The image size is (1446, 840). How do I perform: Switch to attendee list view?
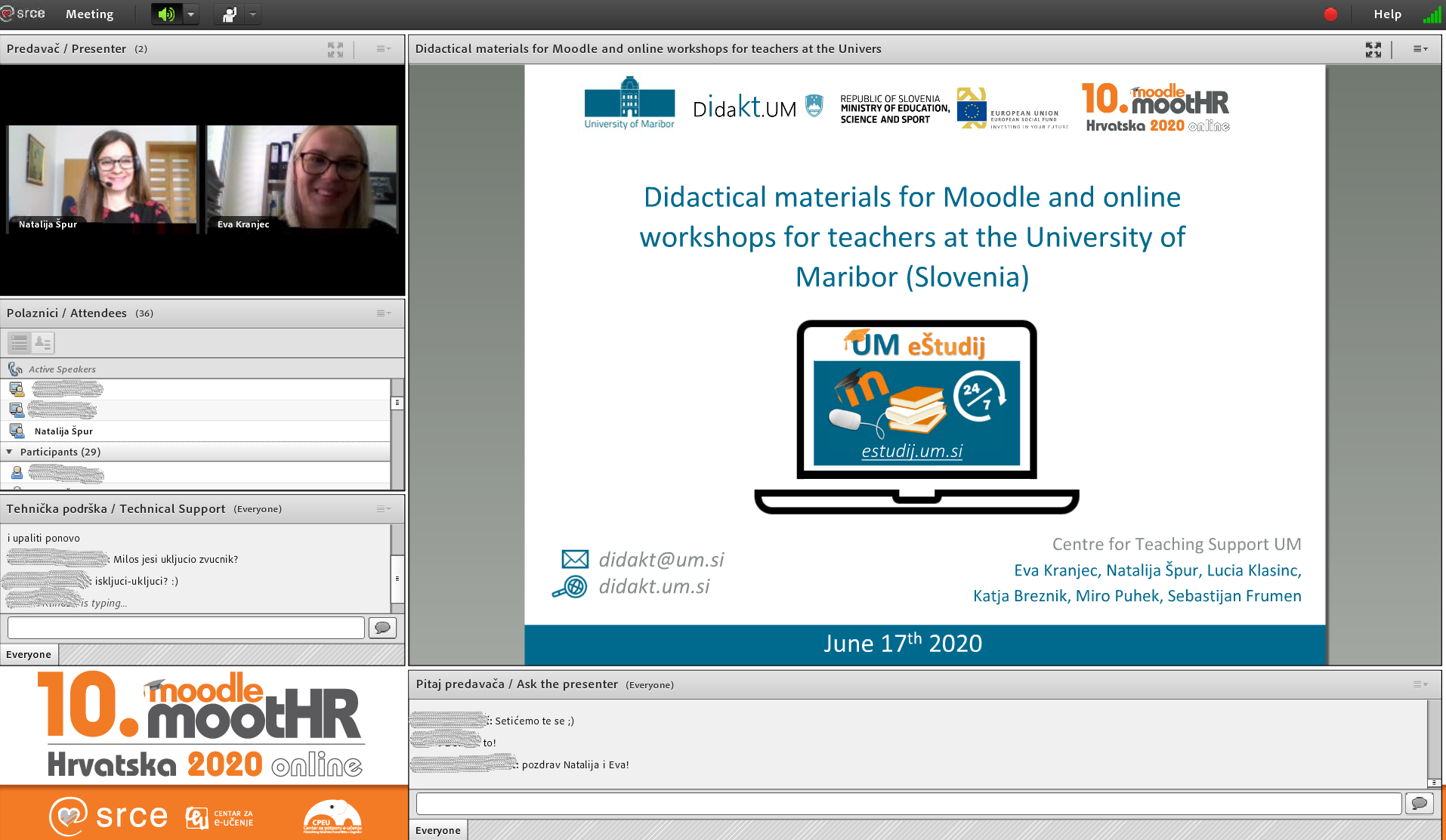(x=20, y=343)
